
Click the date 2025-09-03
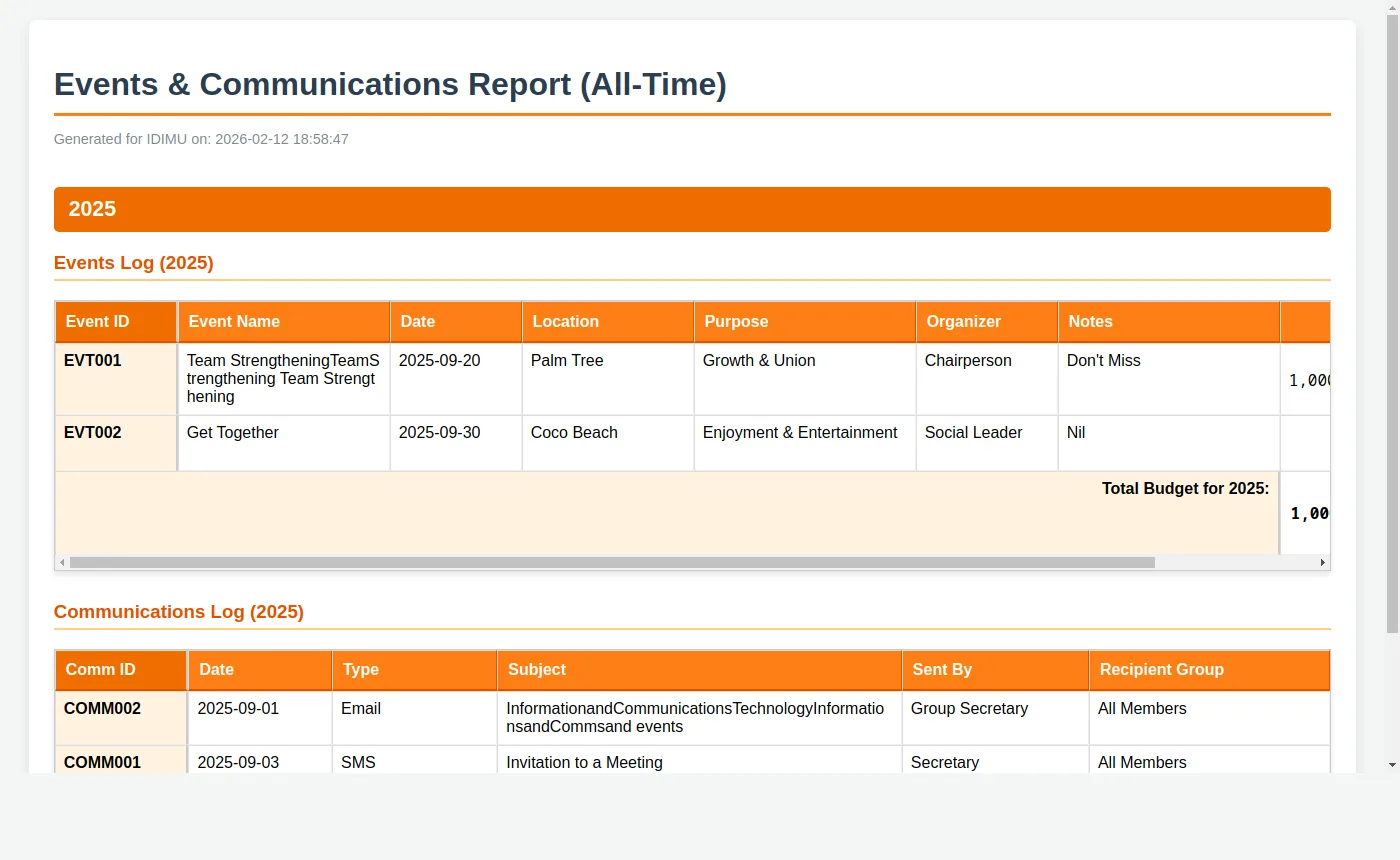239,763
